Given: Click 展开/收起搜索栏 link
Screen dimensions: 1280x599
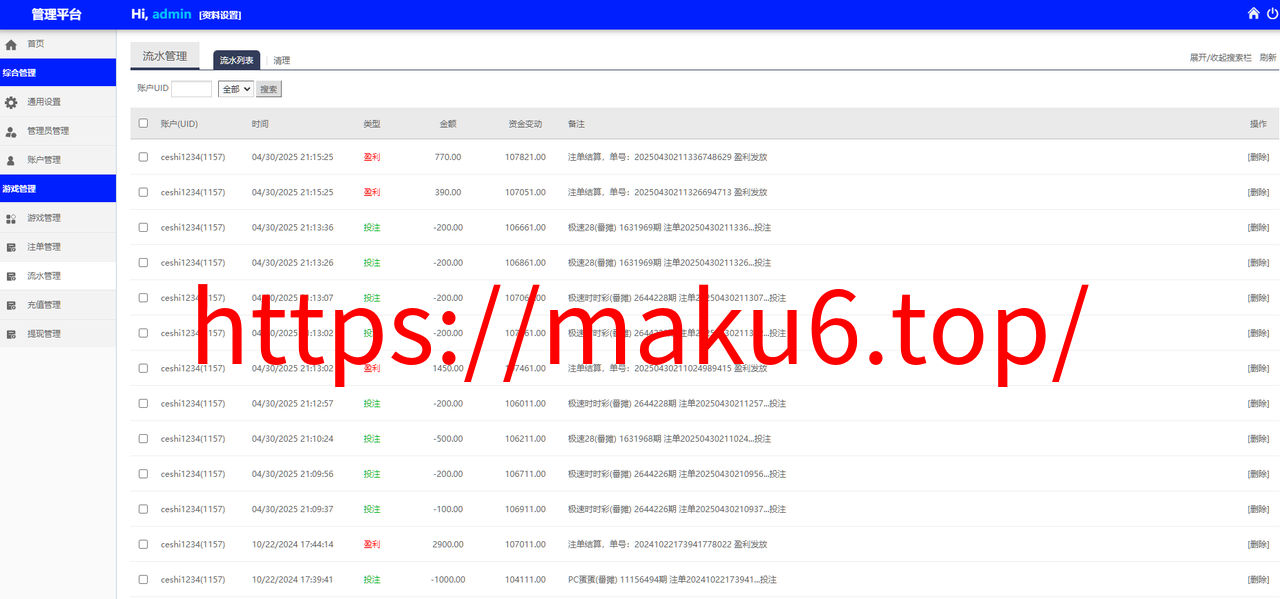Looking at the screenshot, I should coord(1220,58).
